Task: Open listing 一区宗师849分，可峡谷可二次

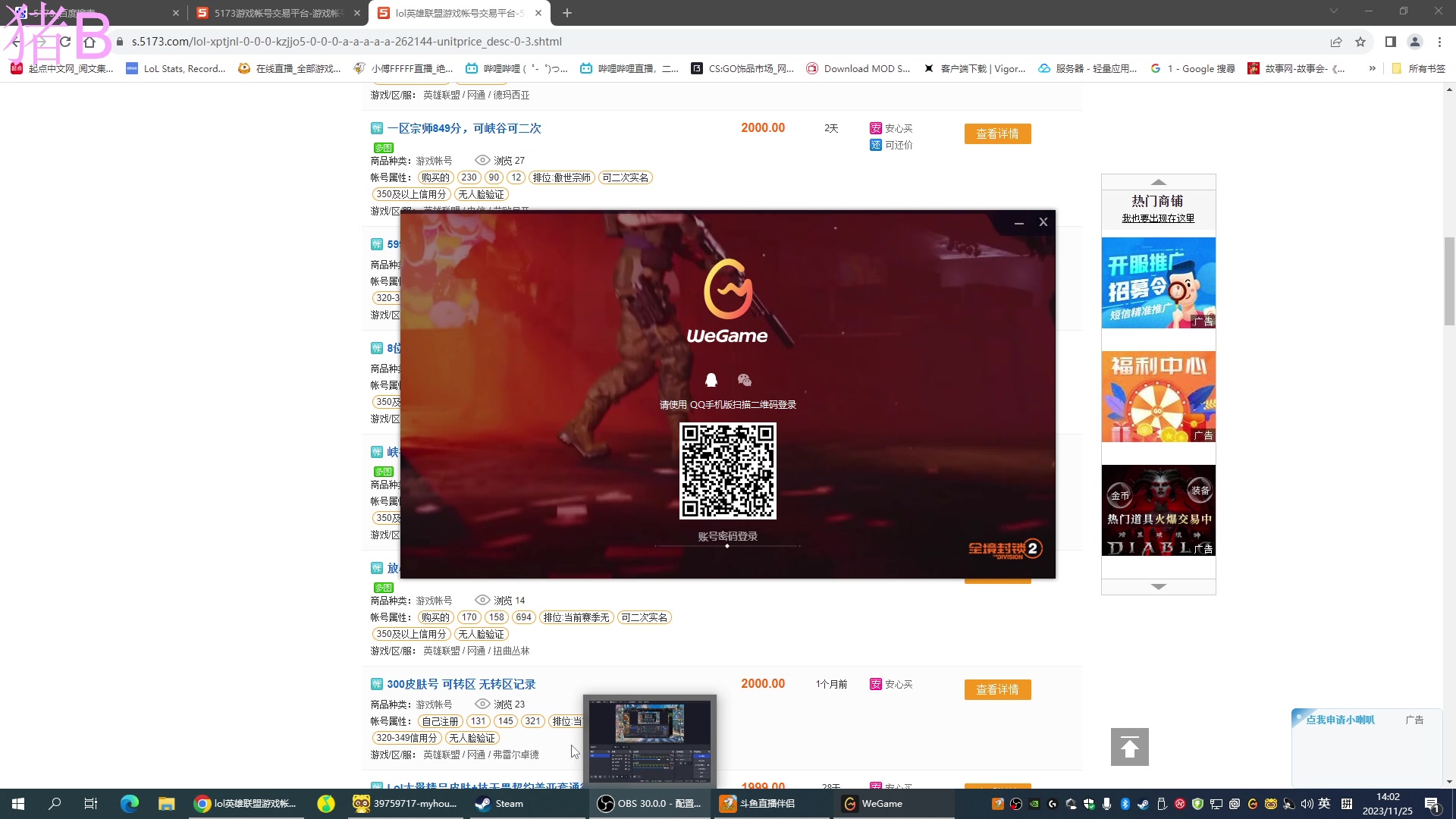Action: click(463, 128)
